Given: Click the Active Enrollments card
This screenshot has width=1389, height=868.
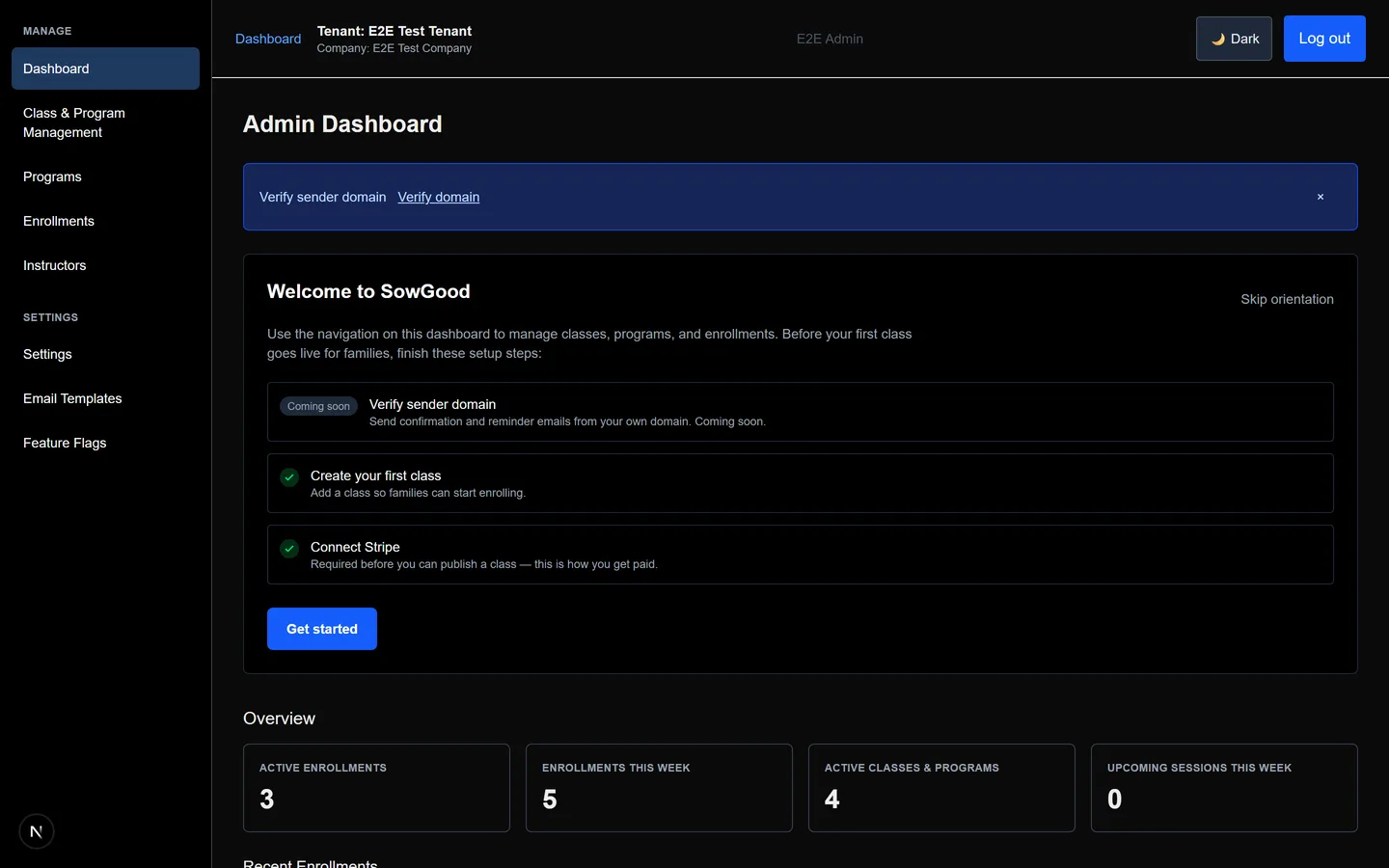Looking at the screenshot, I should [376, 788].
